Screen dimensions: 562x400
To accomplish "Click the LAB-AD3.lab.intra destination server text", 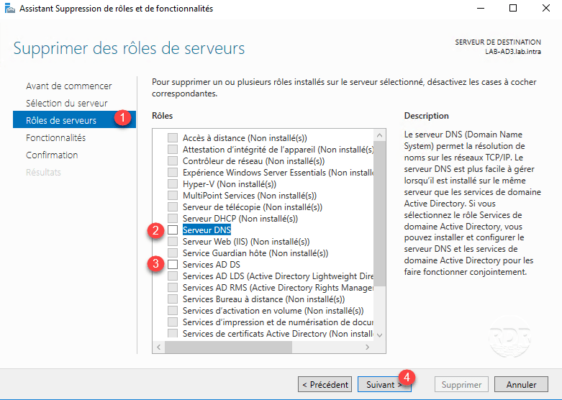I will pos(513,52).
